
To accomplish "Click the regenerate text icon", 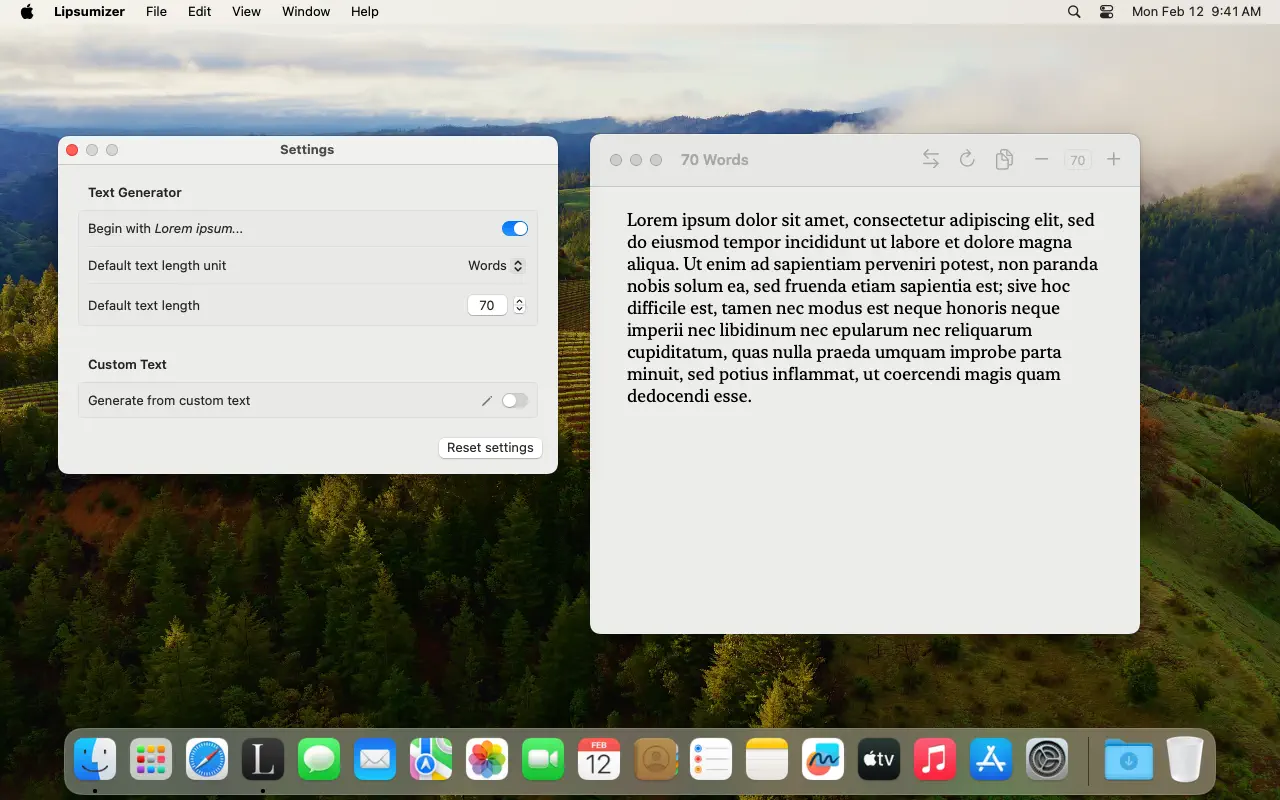I will (966, 159).
